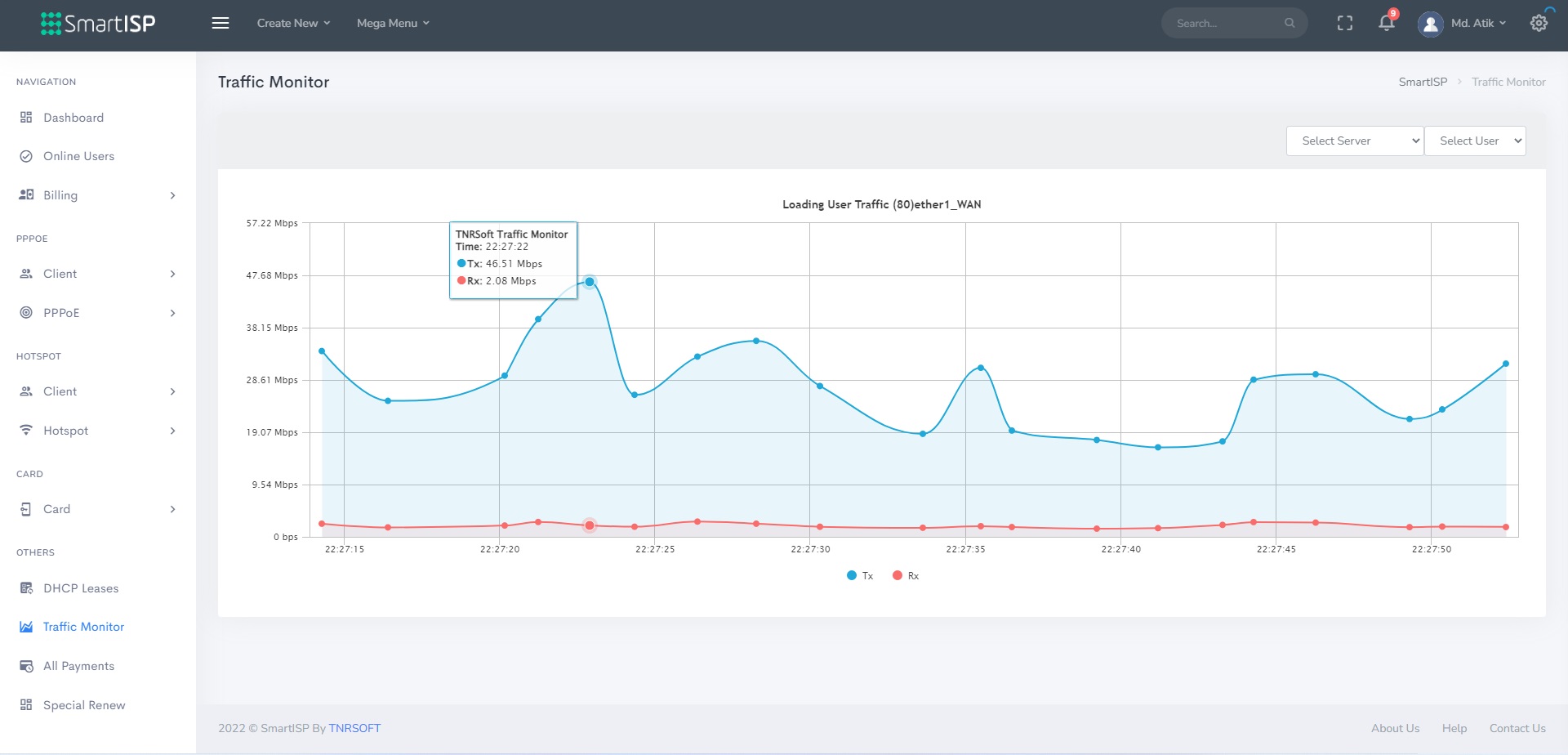Viewport: 1568px width, 755px height.
Task: Click the Hotspot wifi icon
Action: point(26,431)
